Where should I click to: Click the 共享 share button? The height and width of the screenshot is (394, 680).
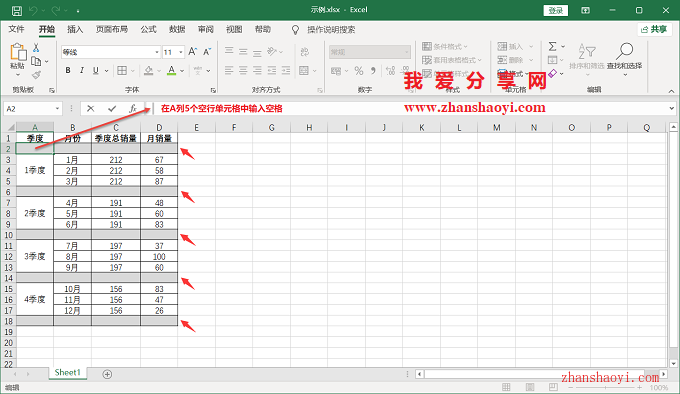[654, 29]
